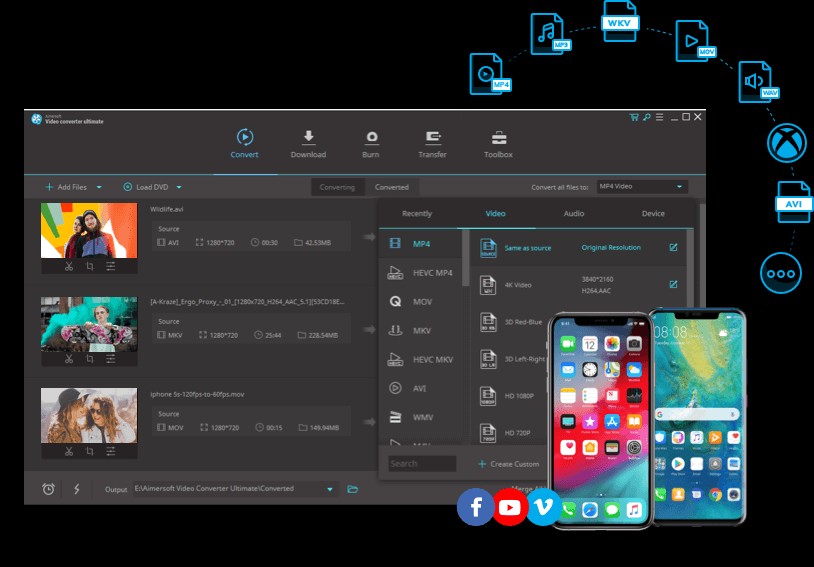Trim the Ergo_Proxy MKV video
The height and width of the screenshot is (567, 814).
click(69, 359)
